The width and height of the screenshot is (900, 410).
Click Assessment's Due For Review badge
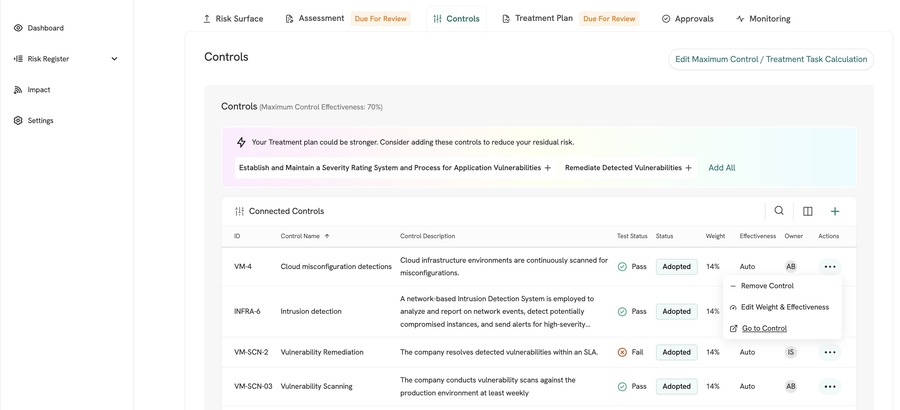(x=381, y=19)
